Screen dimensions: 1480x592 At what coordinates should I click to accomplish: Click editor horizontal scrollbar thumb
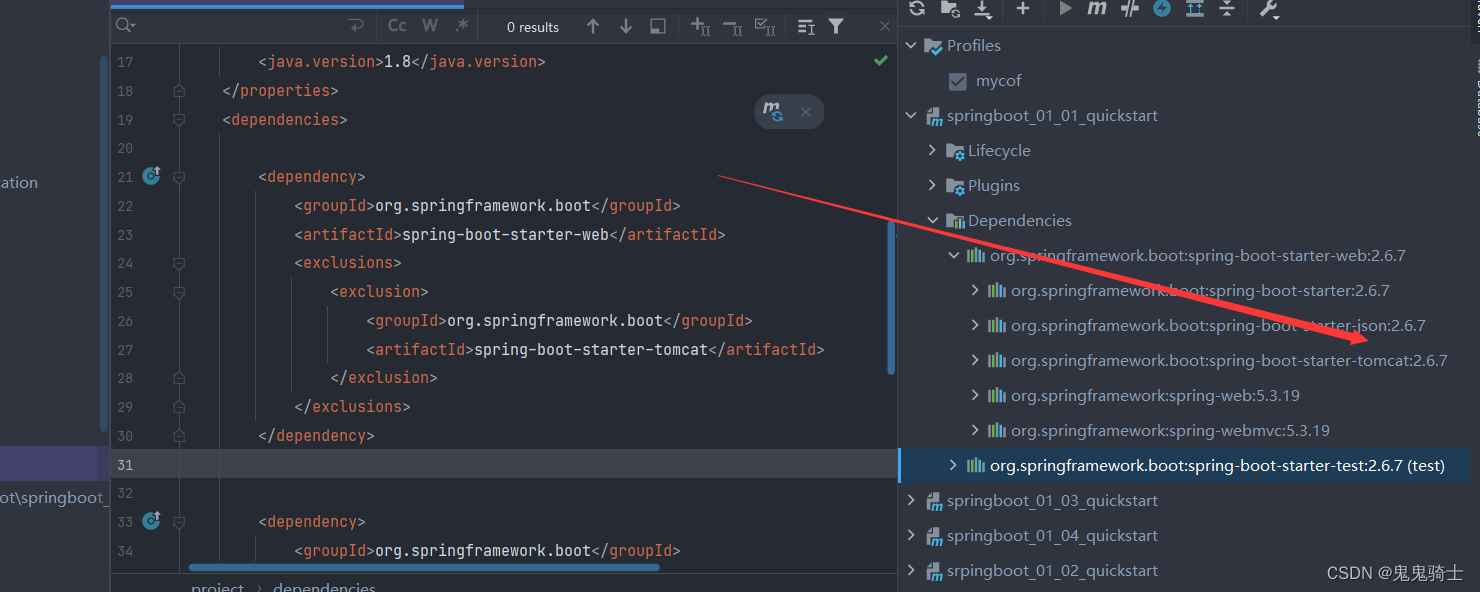pyautogui.click(x=424, y=567)
